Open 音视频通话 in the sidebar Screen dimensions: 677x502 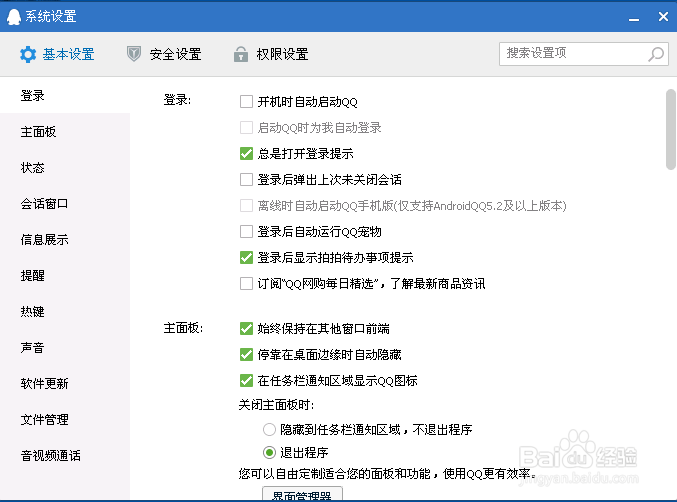pos(65,455)
